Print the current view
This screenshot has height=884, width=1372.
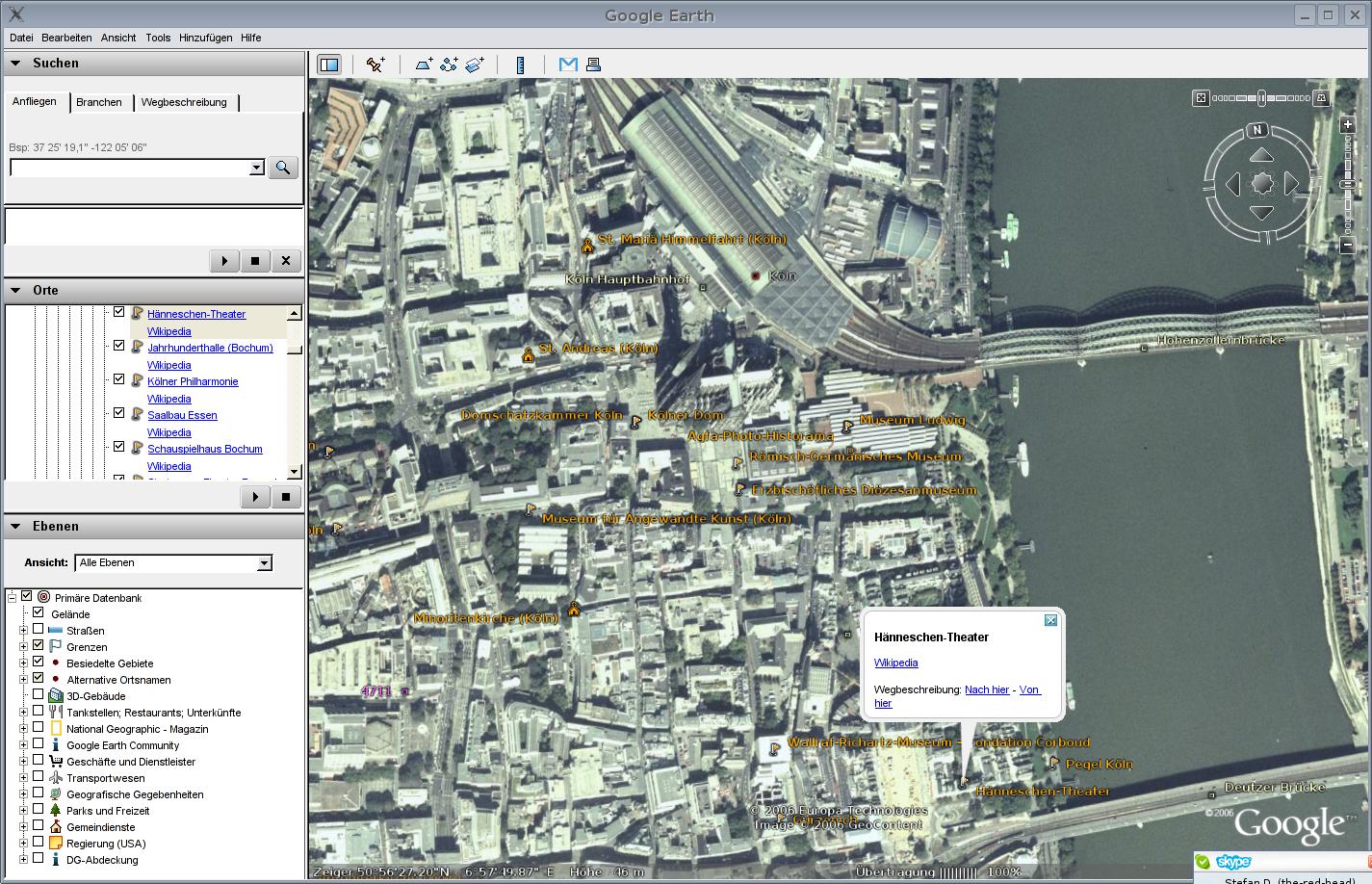point(593,65)
